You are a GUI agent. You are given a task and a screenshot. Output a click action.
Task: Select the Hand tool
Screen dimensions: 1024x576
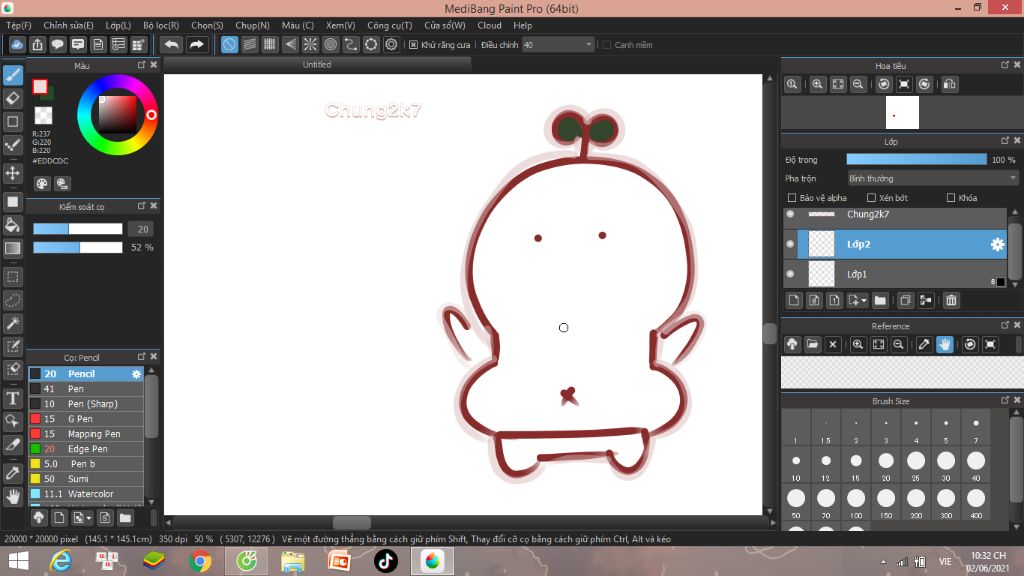click(x=13, y=497)
